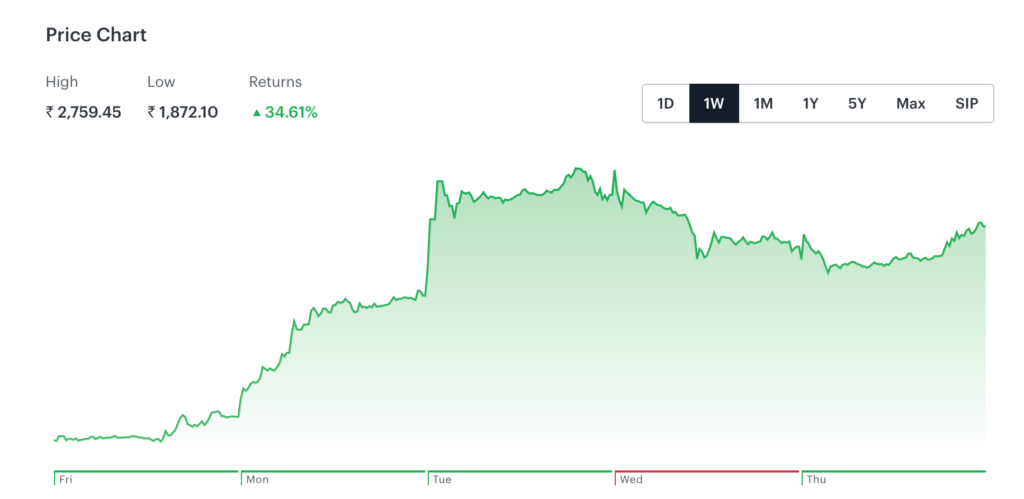
Task: Click the Fri day marker
Action: [66, 480]
